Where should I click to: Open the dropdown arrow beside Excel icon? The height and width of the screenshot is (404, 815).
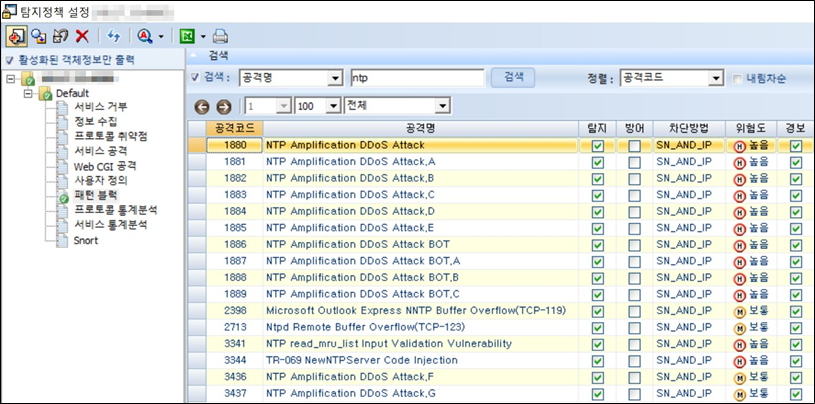pos(203,36)
